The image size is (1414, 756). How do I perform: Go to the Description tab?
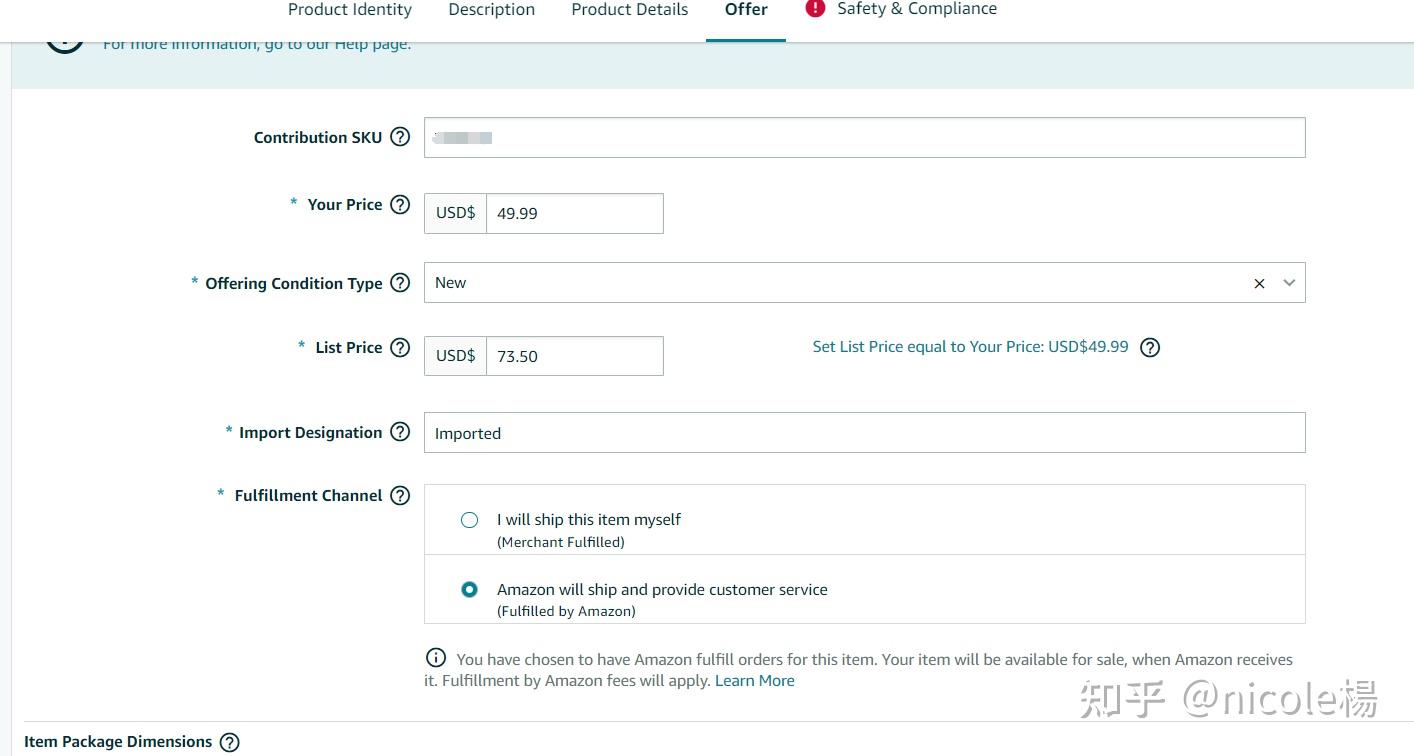(491, 10)
